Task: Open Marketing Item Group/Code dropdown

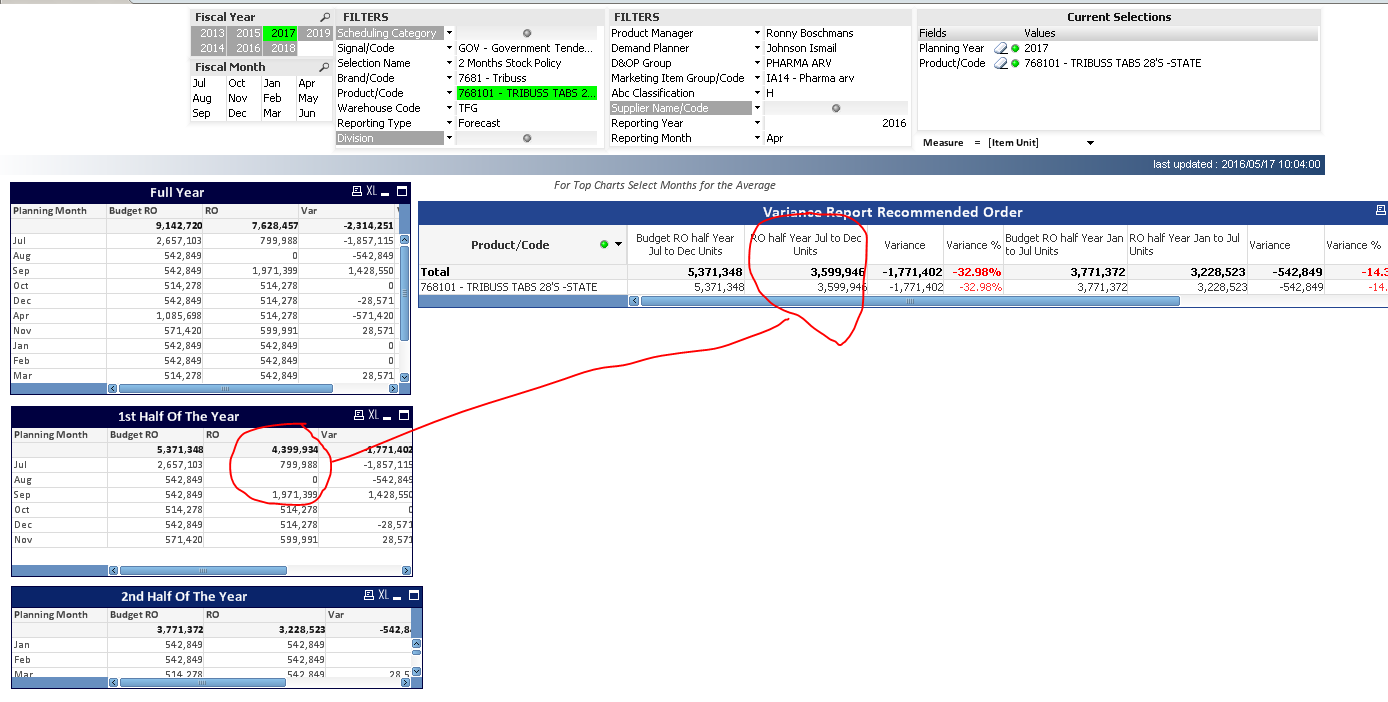Action: click(x=757, y=78)
